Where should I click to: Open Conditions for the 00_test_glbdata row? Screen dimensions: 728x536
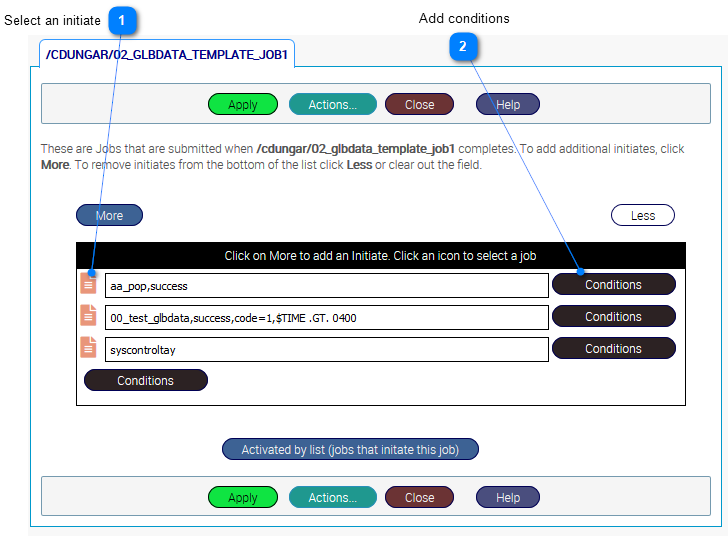(x=613, y=316)
